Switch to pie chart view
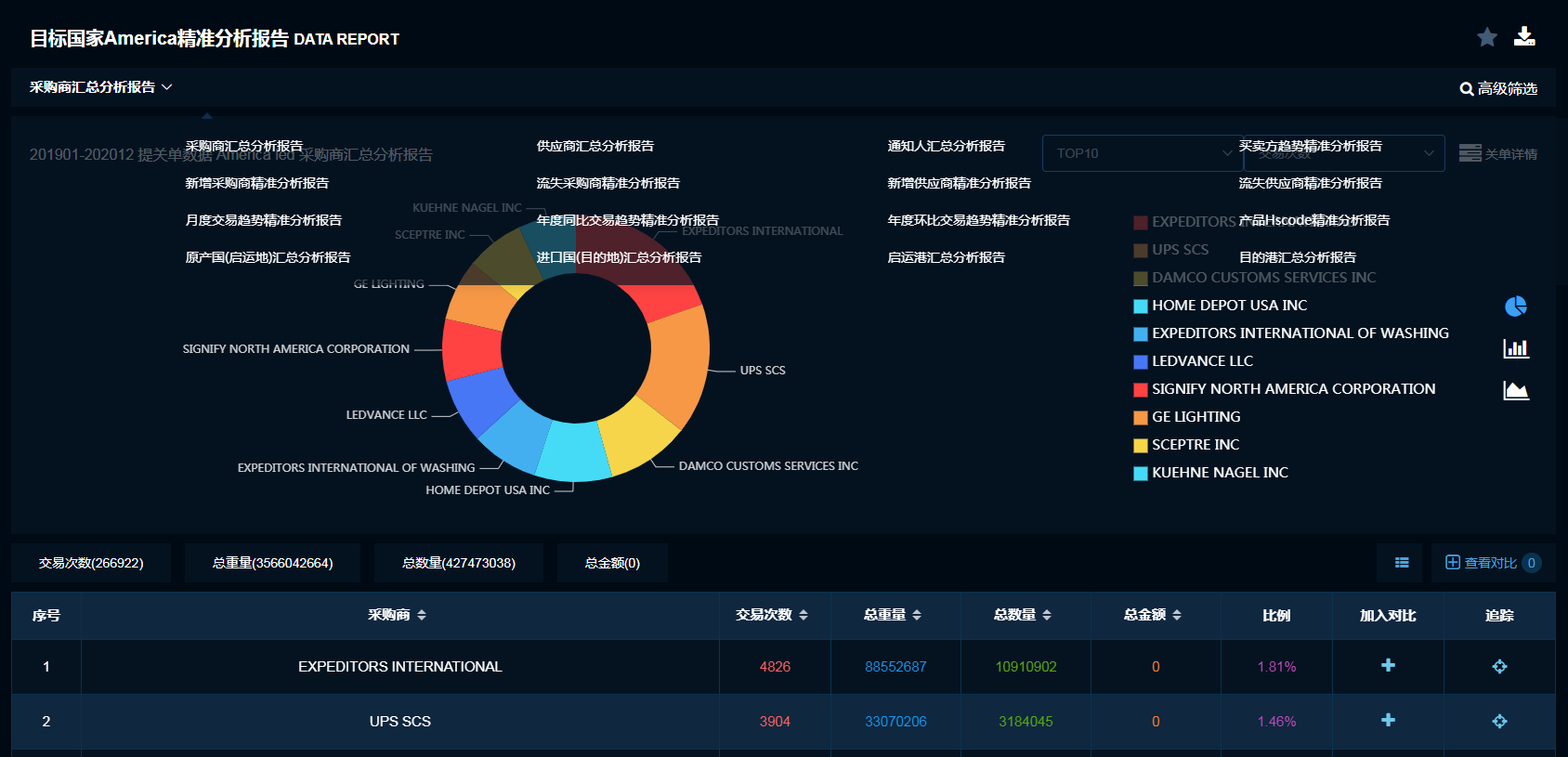Viewport: 1568px width, 757px height. point(1515,307)
